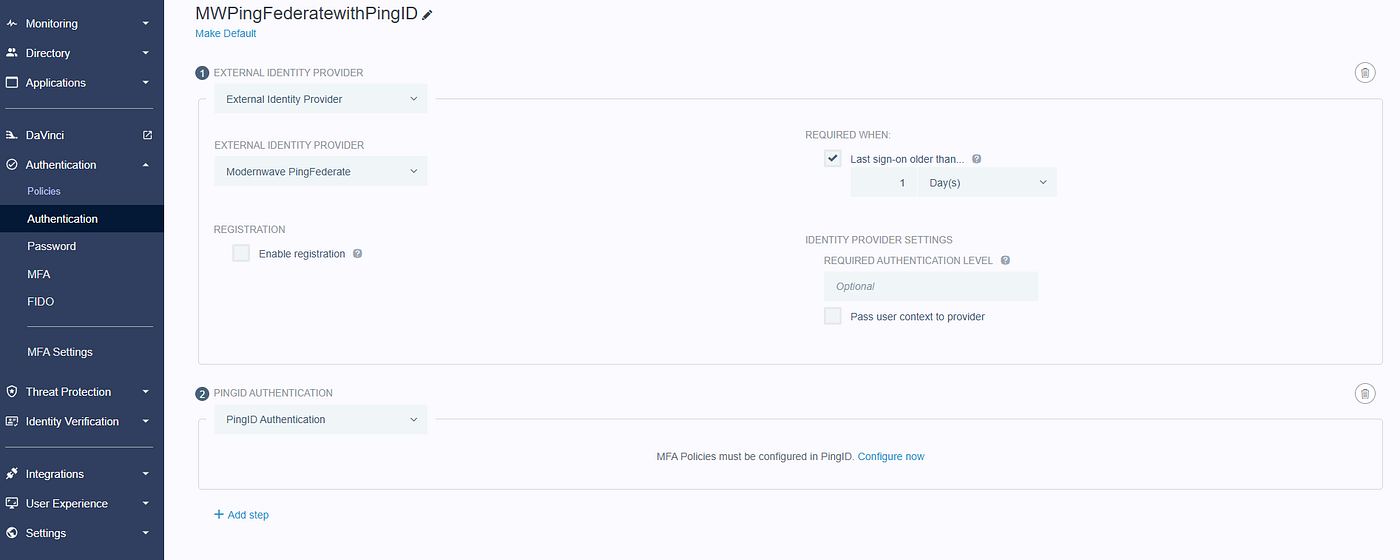Expand the Identity Verification menu arrow
Viewport: 1400px width, 560px height.
[x=146, y=422]
